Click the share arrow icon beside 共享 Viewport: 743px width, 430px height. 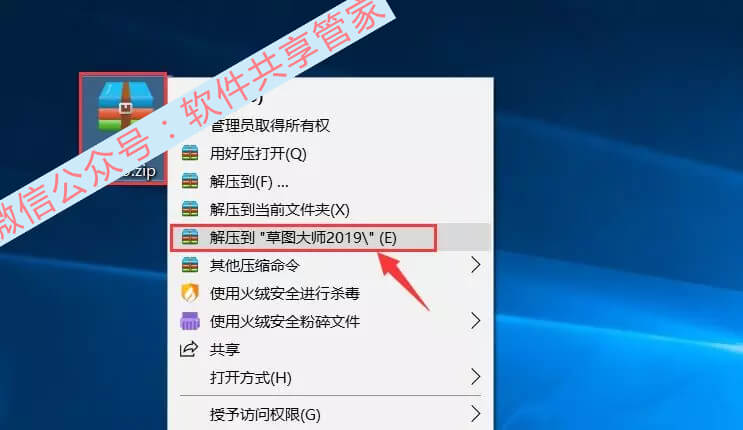tap(189, 349)
